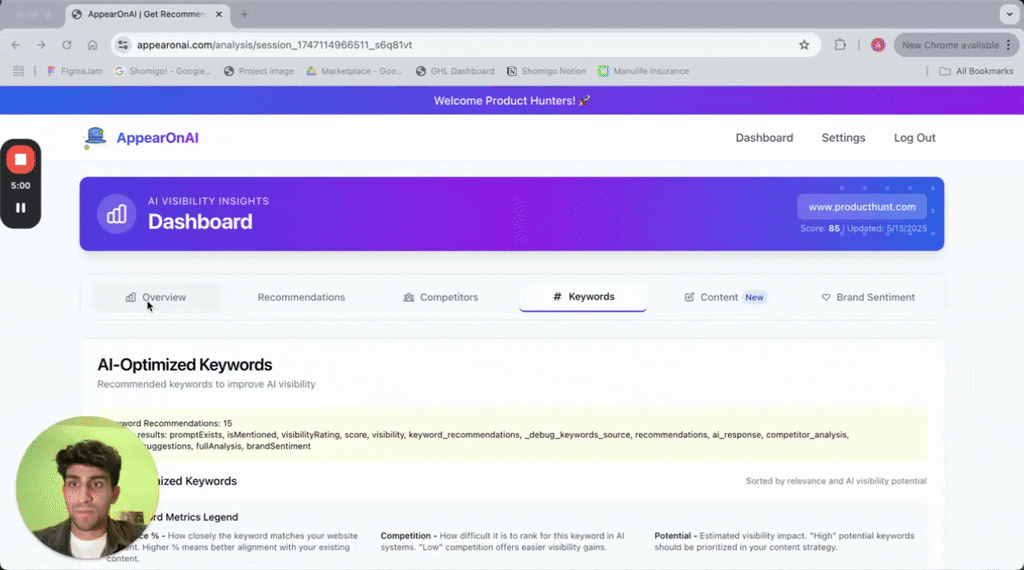The image size is (1024, 570).
Task: Switch to the Brand Sentiment tab
Action: click(x=868, y=297)
